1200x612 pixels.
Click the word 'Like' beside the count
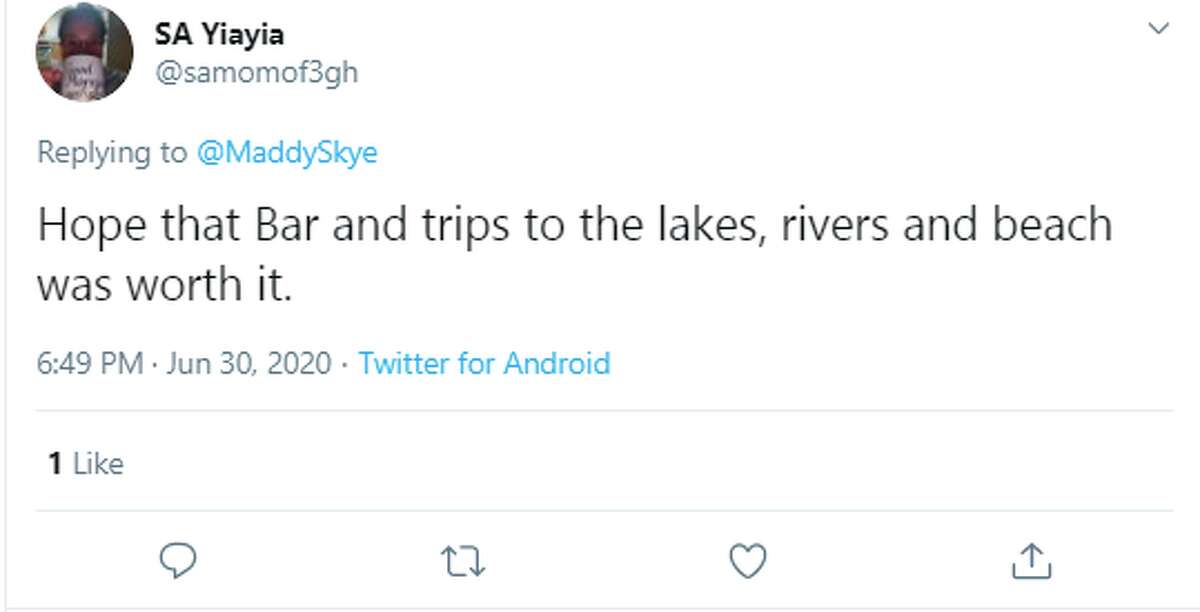pyautogui.click(x=99, y=463)
